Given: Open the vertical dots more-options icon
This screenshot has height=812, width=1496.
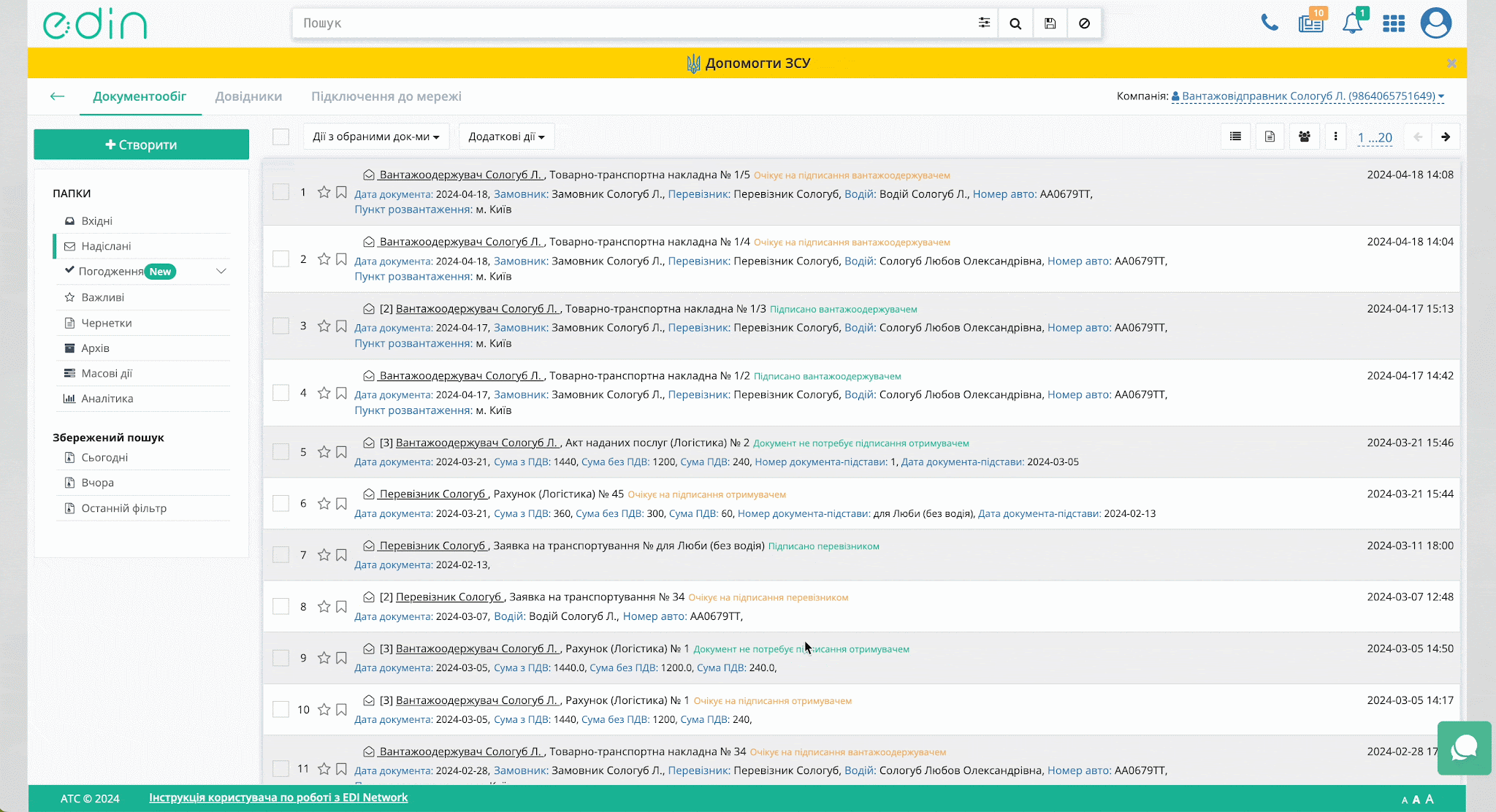Looking at the screenshot, I should [x=1335, y=137].
